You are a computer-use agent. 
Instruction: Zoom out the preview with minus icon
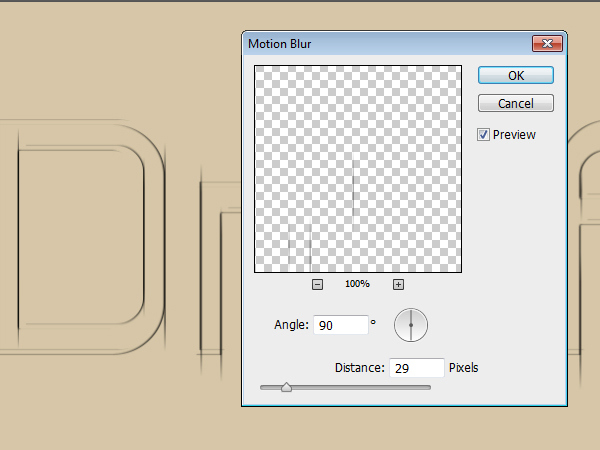[x=317, y=284]
